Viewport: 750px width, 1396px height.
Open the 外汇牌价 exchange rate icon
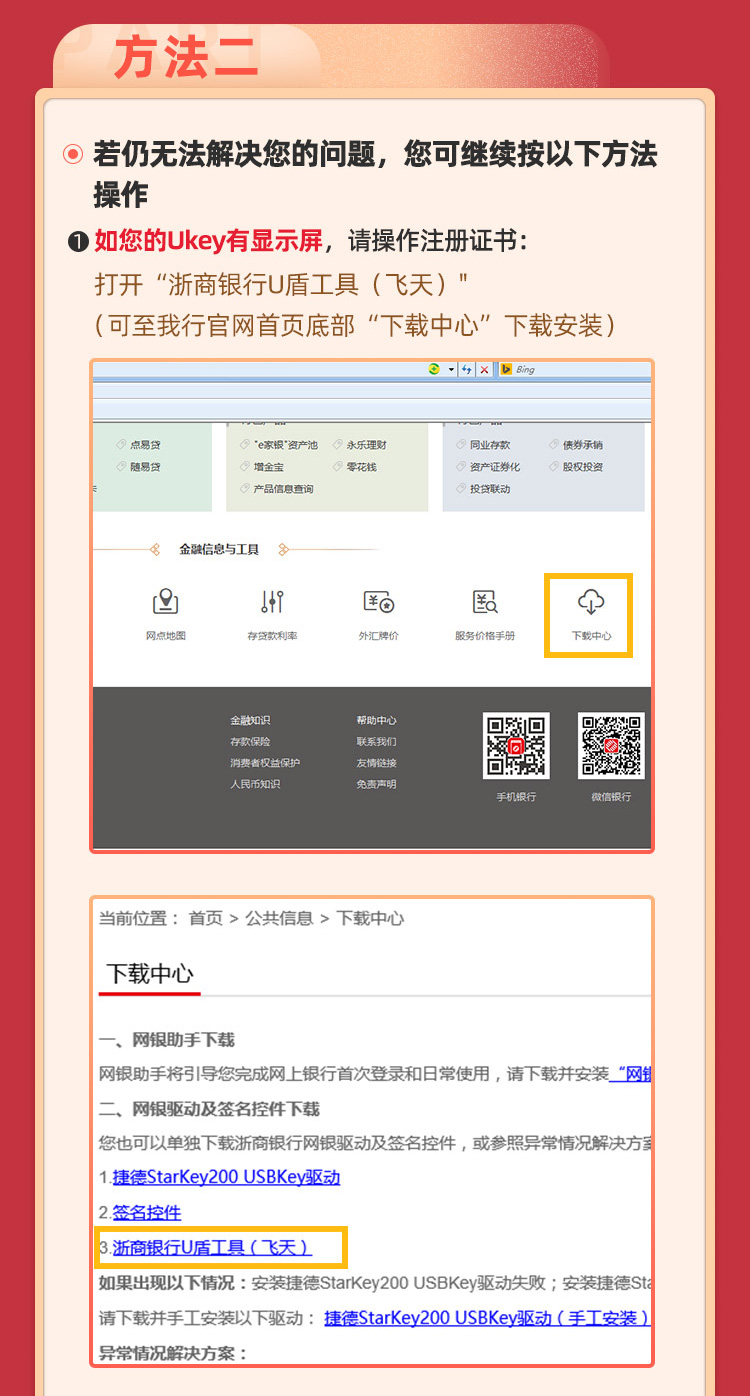coord(379,601)
